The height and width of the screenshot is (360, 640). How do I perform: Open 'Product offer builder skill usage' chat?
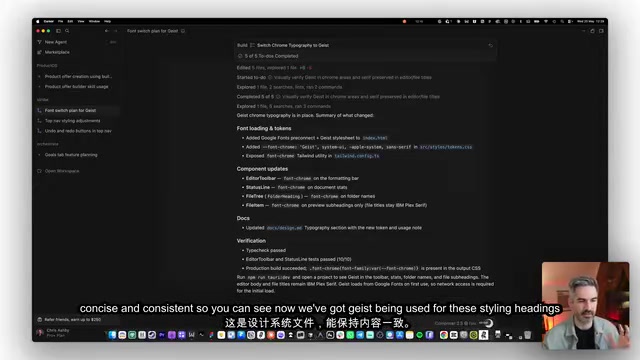[76, 87]
